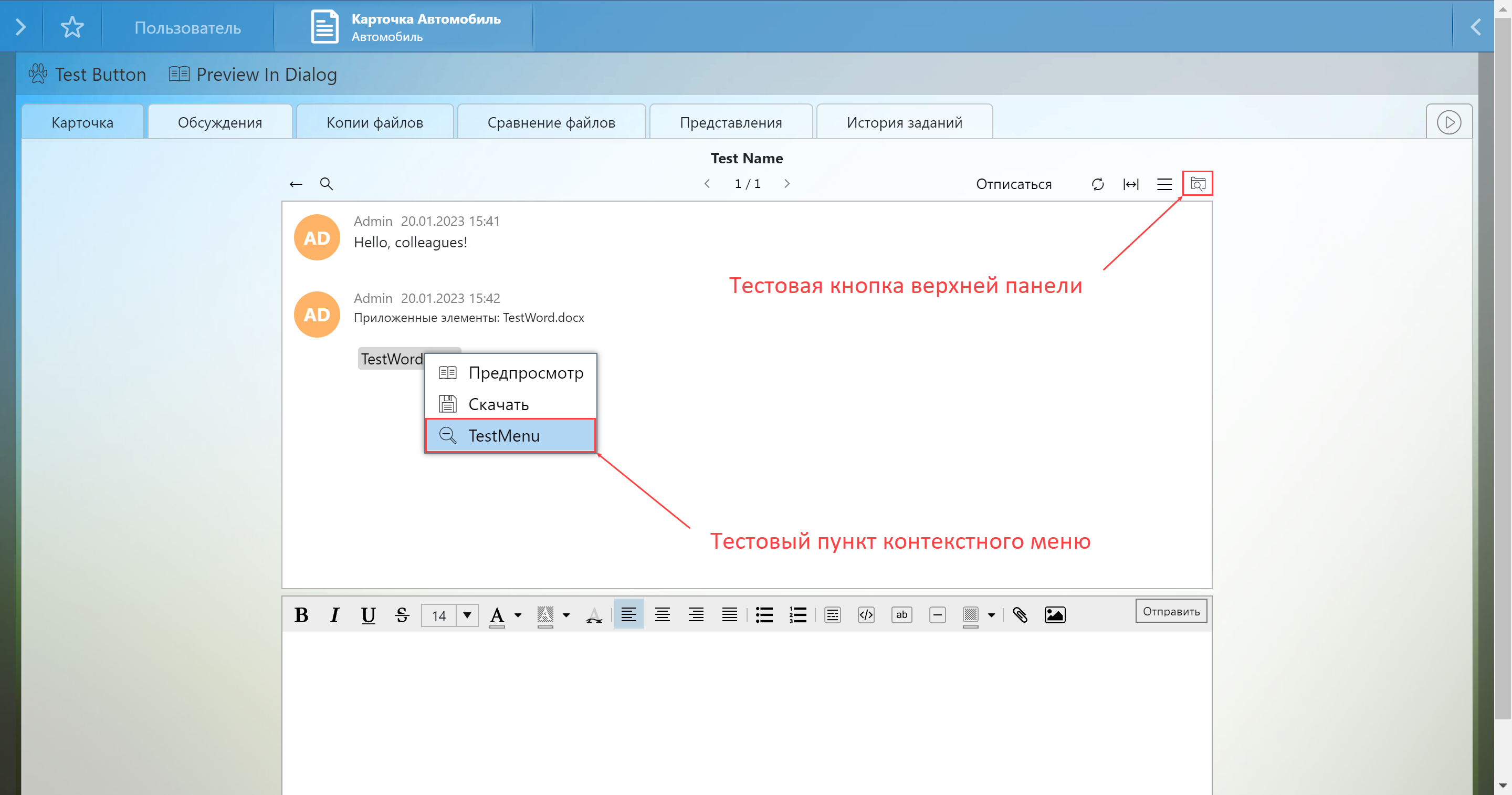This screenshot has height=795, width=1512.
Task: Toggle italic formatting
Action: click(x=334, y=615)
